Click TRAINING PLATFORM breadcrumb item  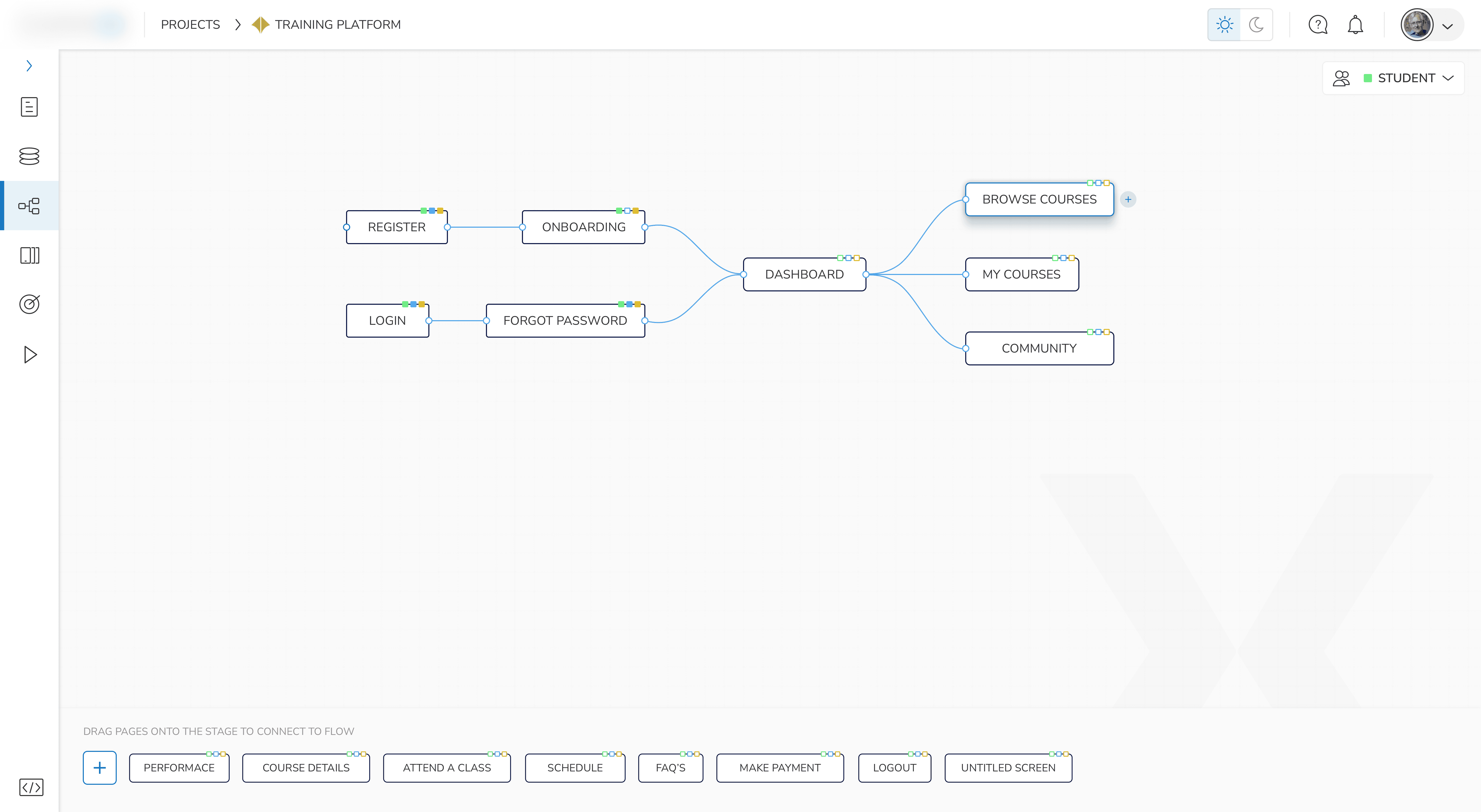point(338,25)
